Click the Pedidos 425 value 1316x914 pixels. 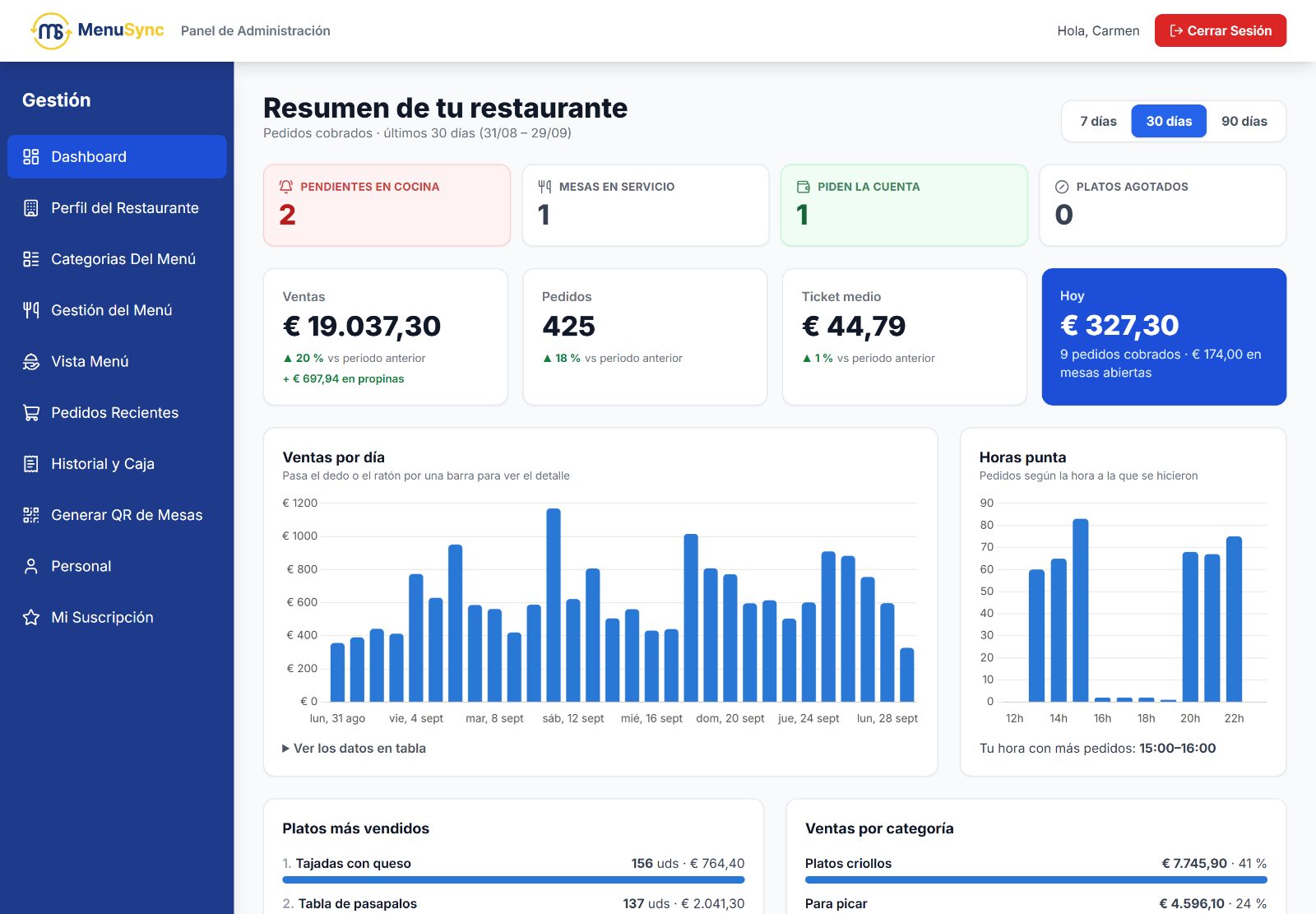(568, 327)
